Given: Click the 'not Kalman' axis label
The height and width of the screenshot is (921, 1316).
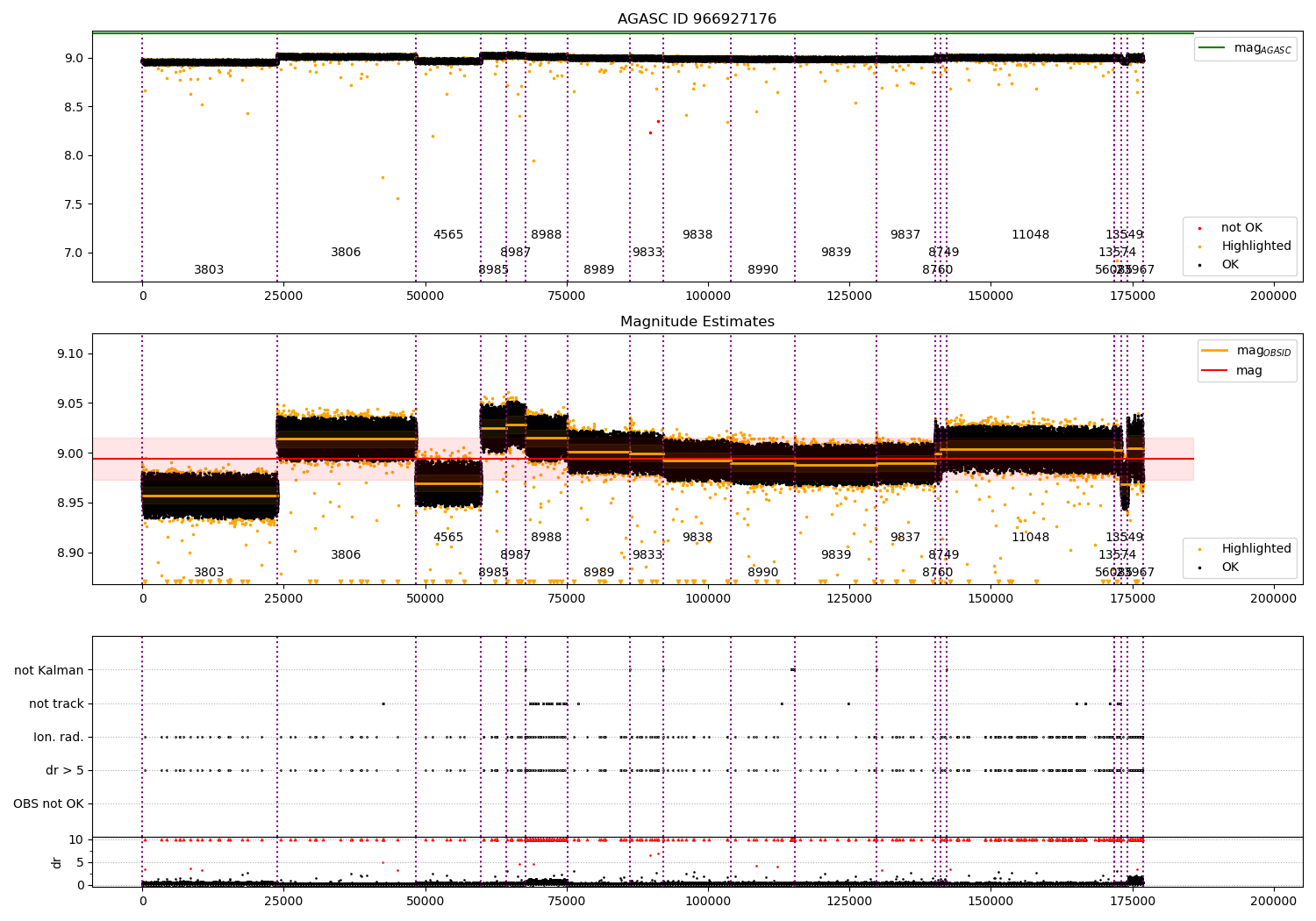Looking at the screenshot, I should click(x=49, y=670).
